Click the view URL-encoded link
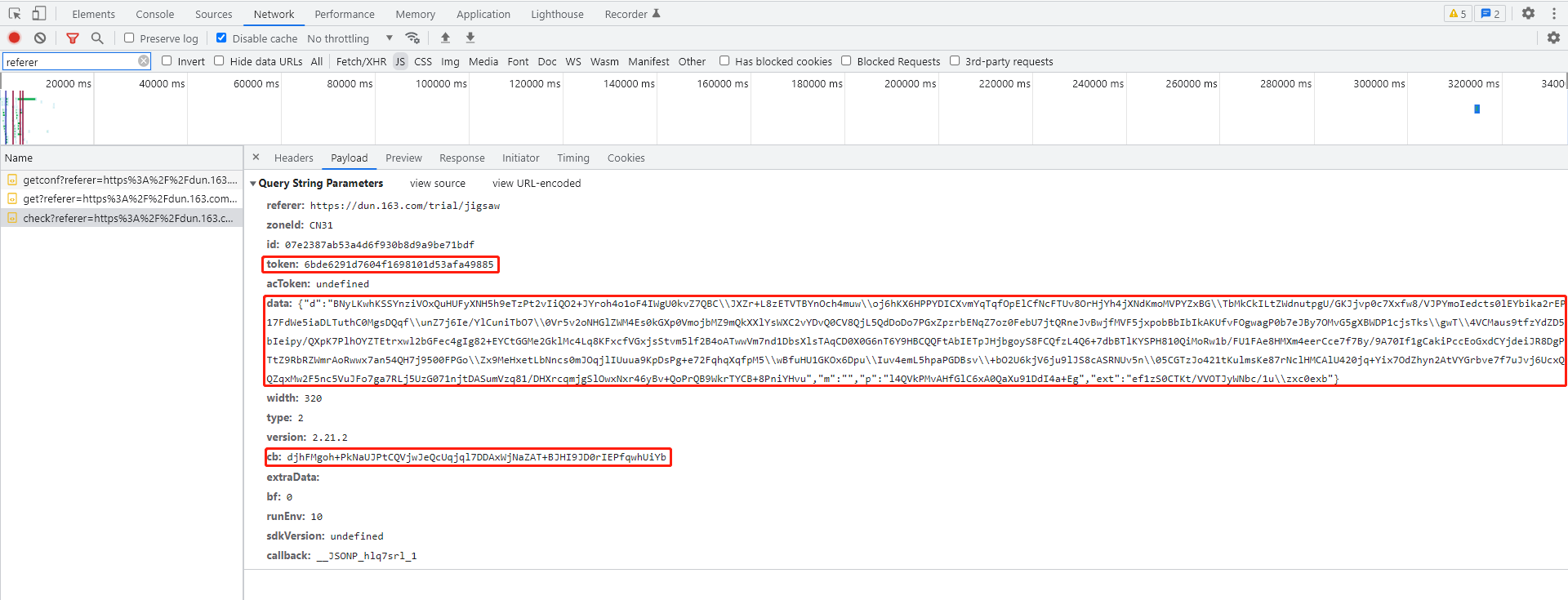 pos(537,184)
